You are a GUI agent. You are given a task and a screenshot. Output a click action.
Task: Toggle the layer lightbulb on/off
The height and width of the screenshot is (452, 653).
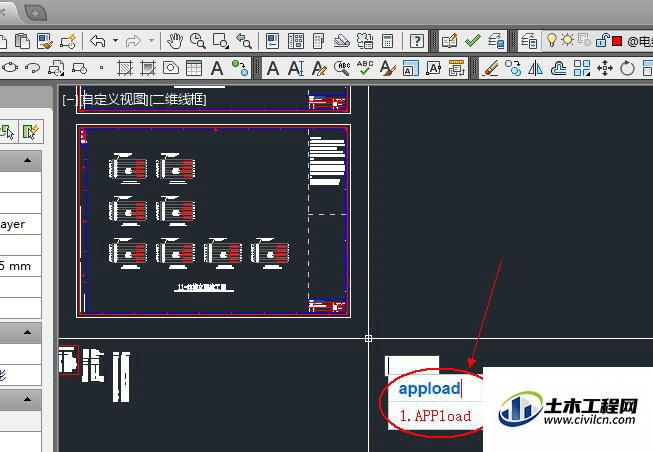tap(552, 40)
